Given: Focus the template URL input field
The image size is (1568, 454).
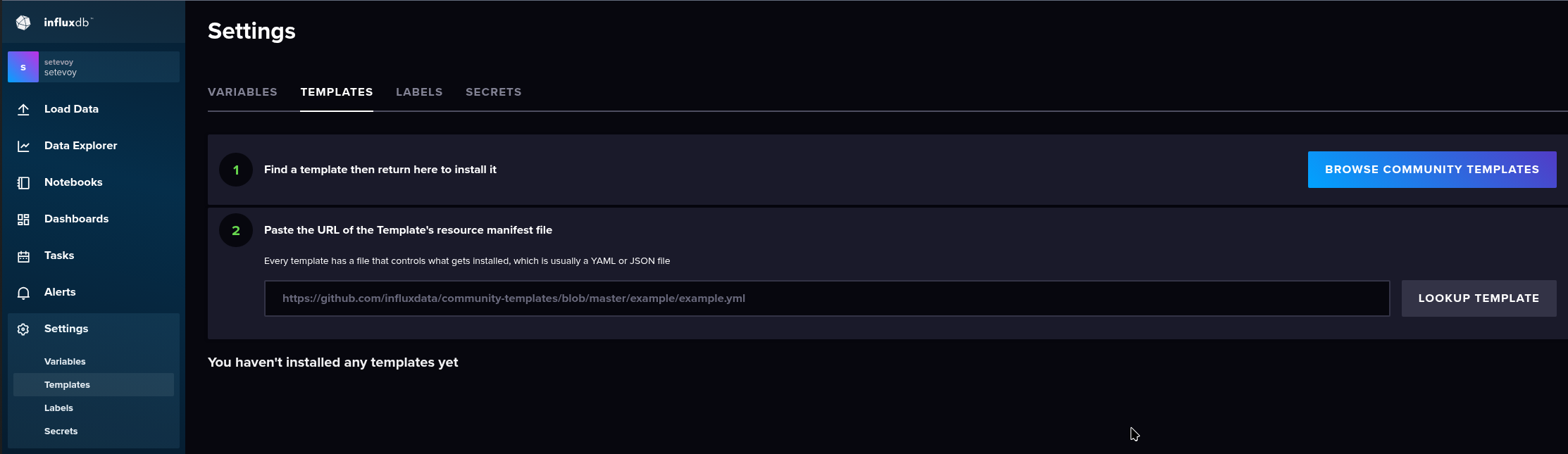Looking at the screenshot, I should pos(826,298).
